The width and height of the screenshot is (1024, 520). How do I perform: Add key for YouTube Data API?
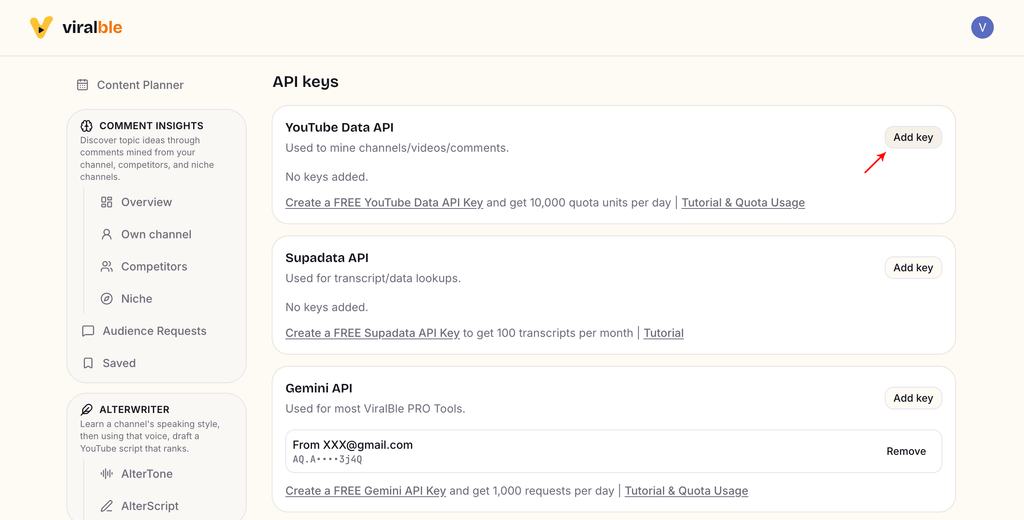[913, 137]
